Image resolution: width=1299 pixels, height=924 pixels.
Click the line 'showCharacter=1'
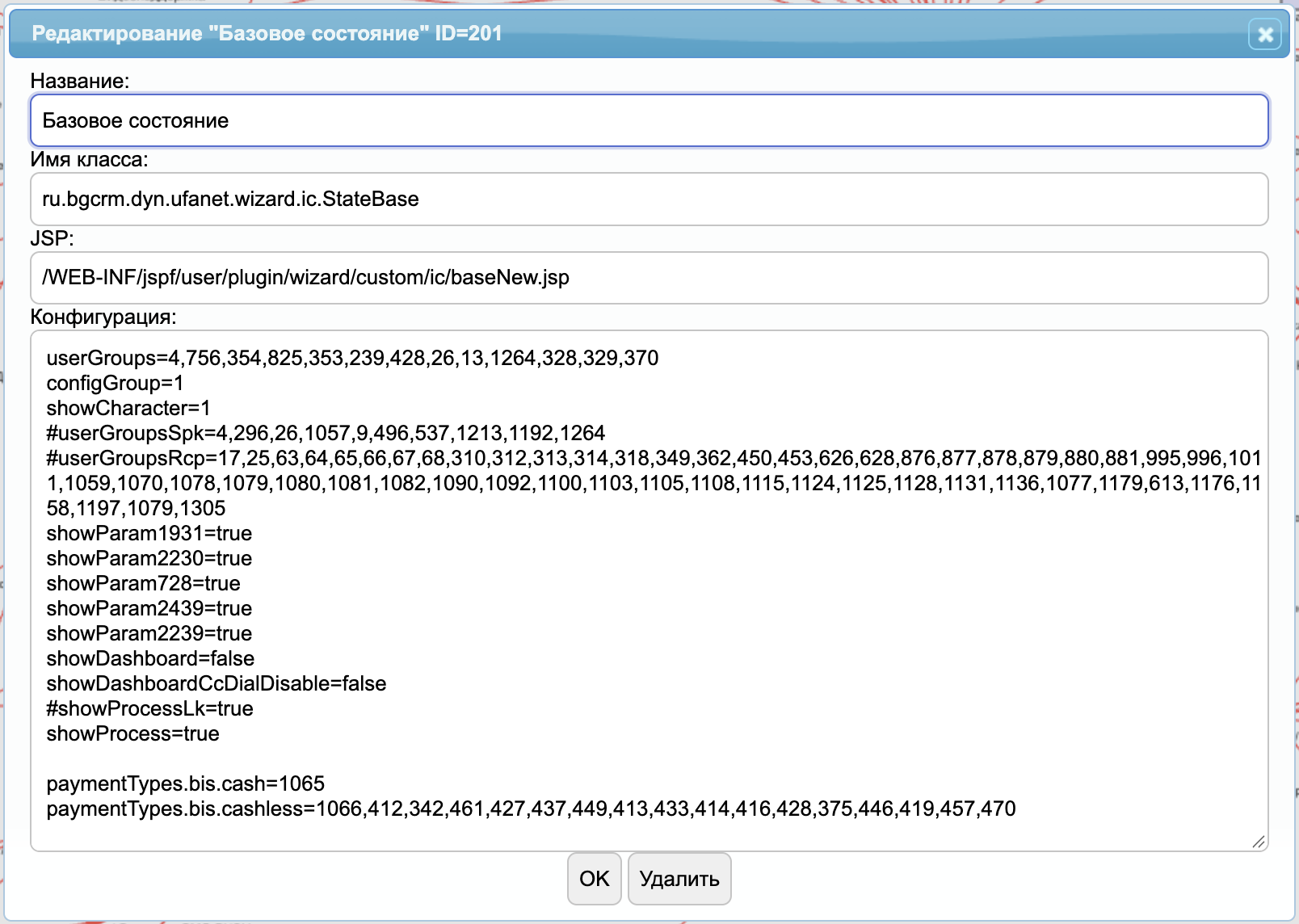[x=128, y=408]
